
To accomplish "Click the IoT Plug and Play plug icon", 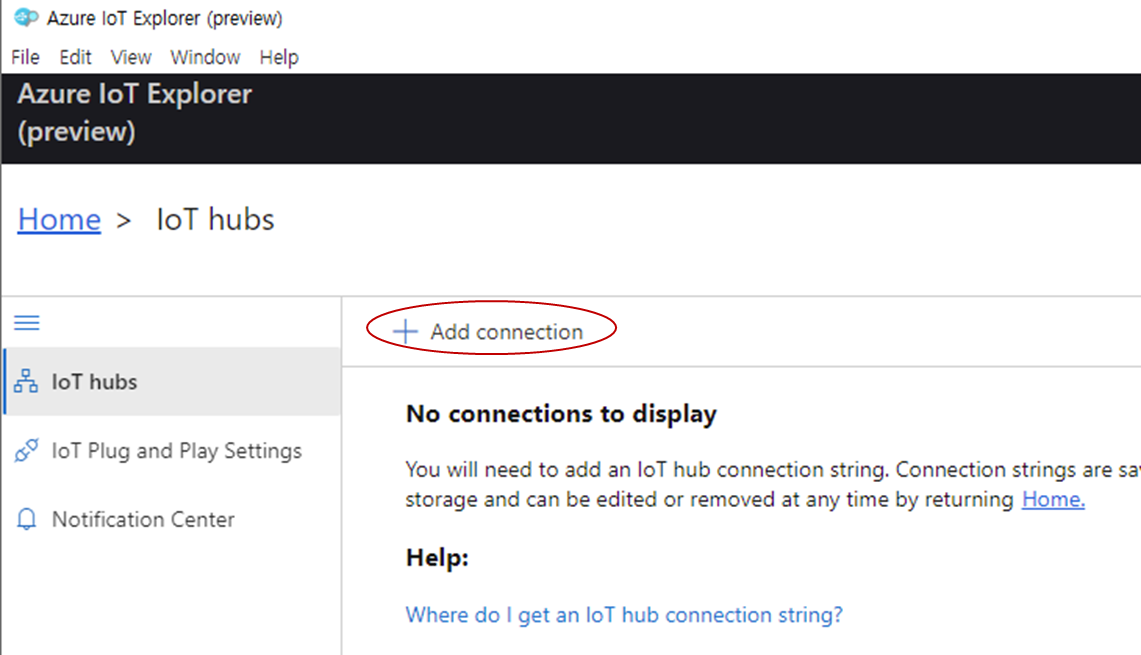I will point(26,451).
